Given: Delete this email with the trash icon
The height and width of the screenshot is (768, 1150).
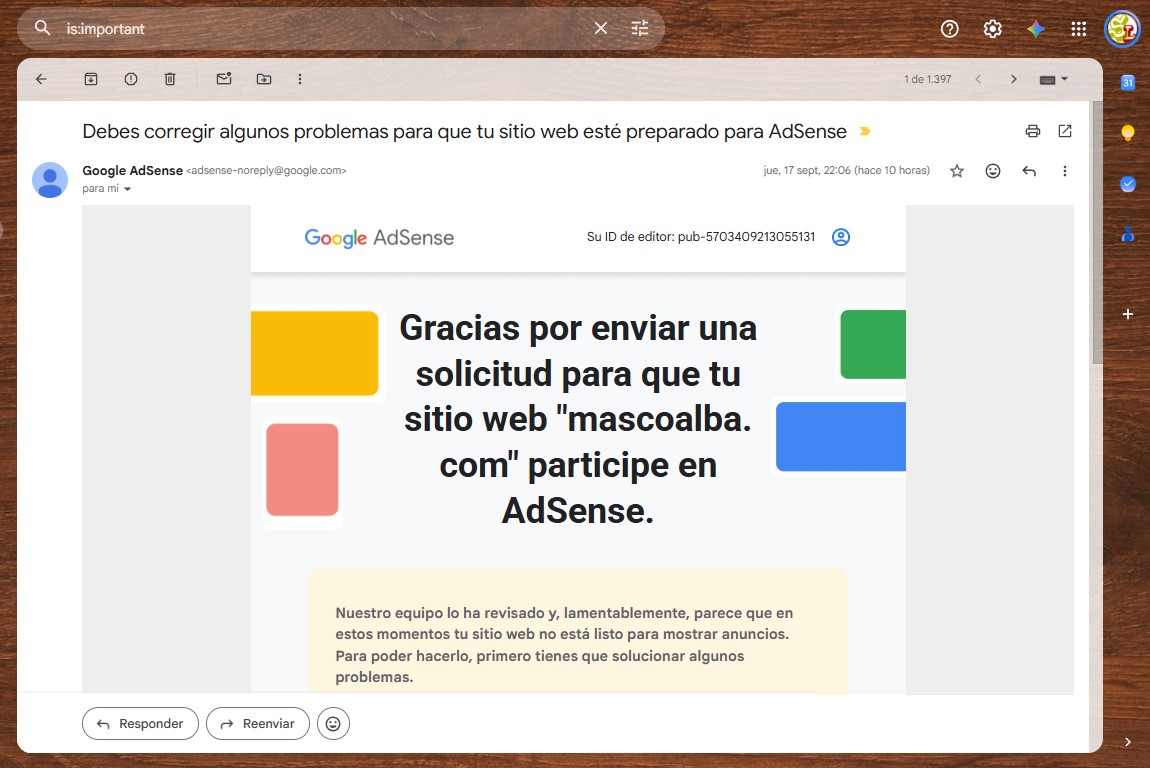Looking at the screenshot, I should [x=169, y=79].
